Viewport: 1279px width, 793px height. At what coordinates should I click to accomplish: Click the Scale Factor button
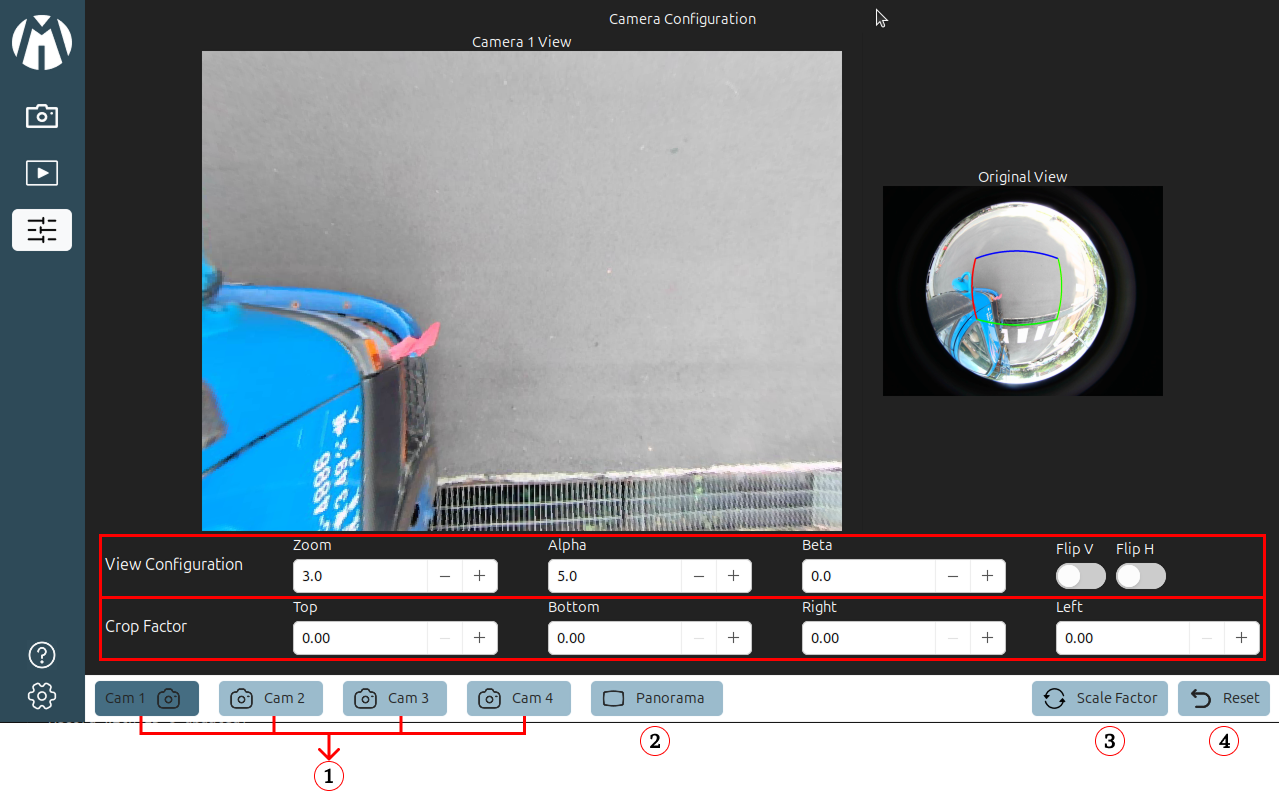(1100, 698)
